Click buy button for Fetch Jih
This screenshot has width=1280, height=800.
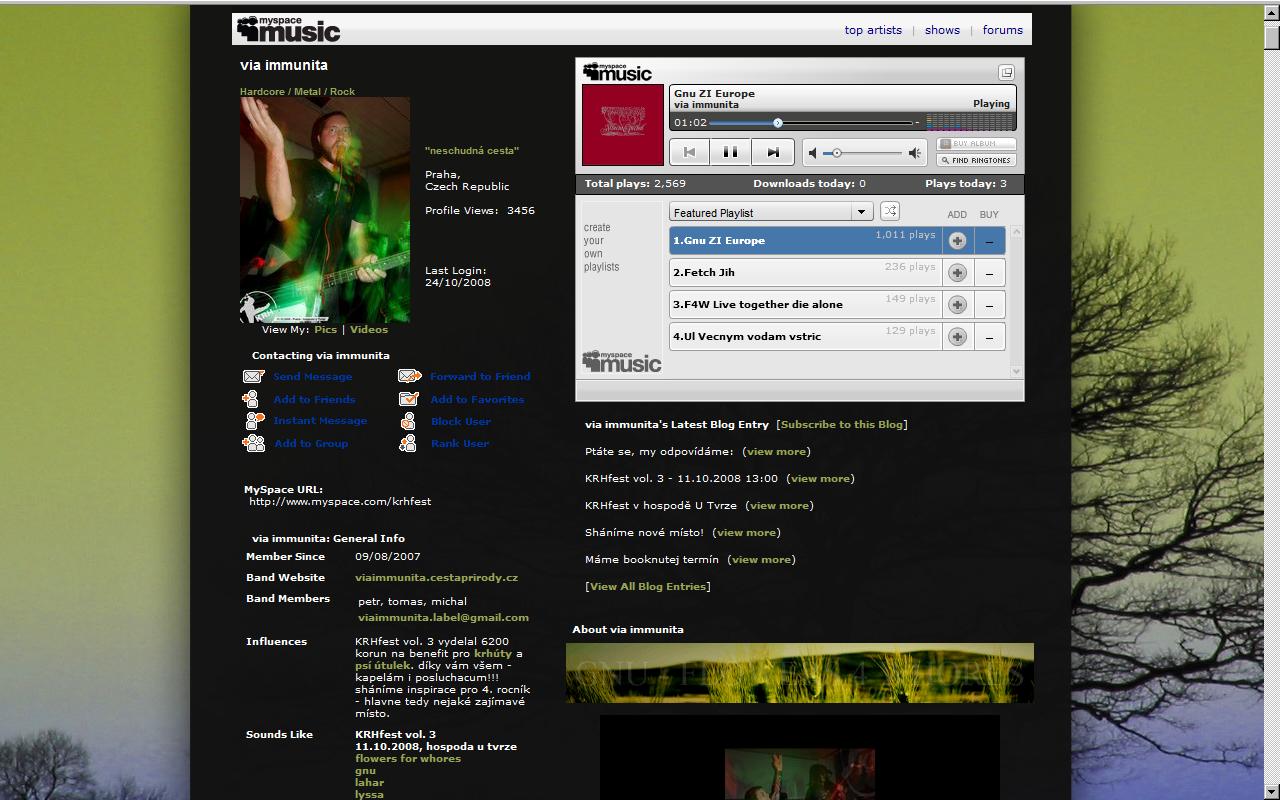pyautogui.click(x=989, y=273)
